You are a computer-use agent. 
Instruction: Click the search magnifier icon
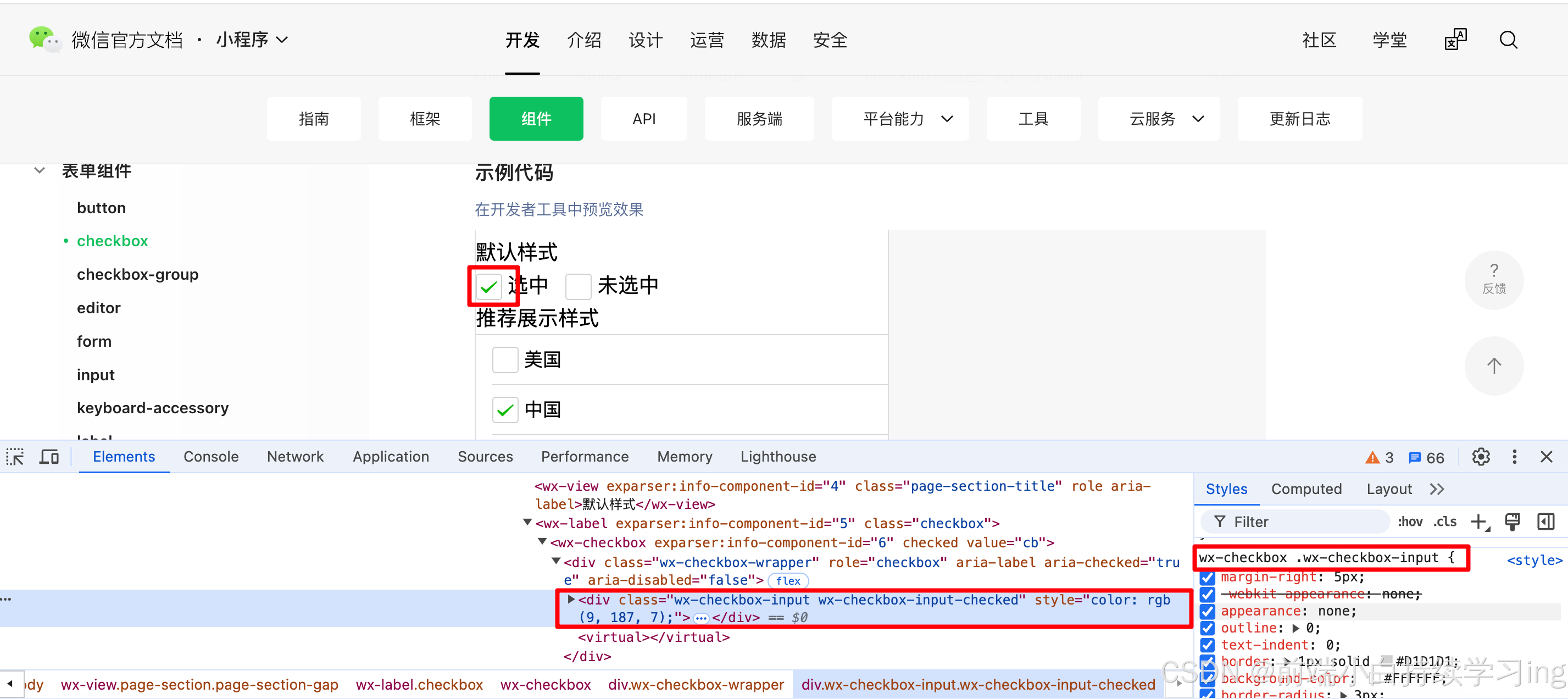point(1508,40)
